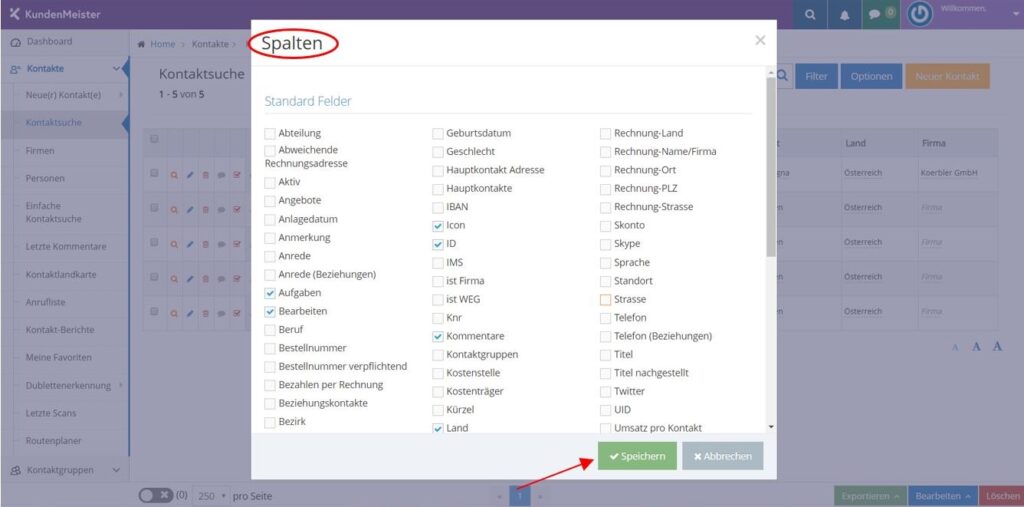Viewport: 1024px width, 507px height.
Task: Uncheck the Kommentare checkbox
Action: pyautogui.click(x=438, y=336)
